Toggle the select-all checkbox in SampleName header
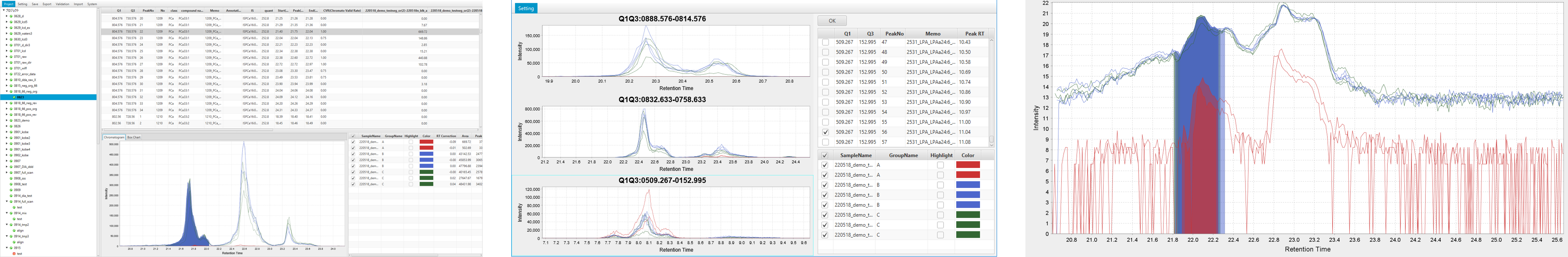1568x257 pixels. [x=825, y=156]
